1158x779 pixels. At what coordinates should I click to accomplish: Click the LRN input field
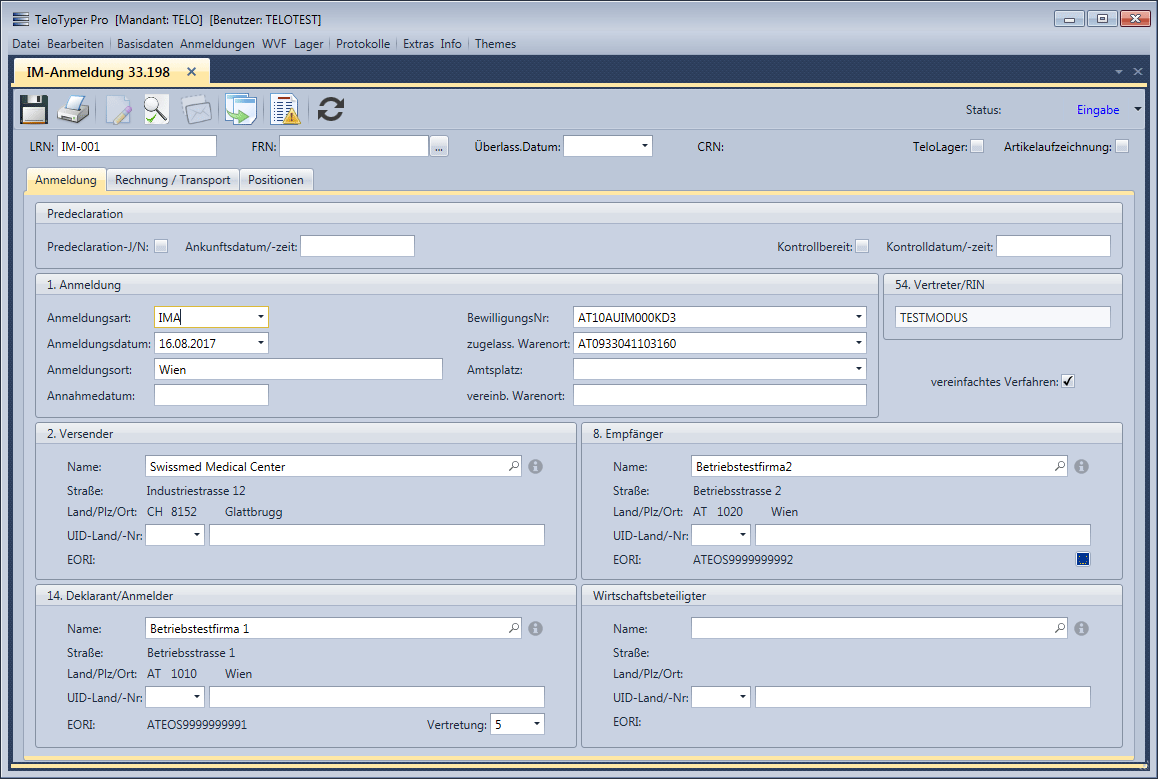137,146
